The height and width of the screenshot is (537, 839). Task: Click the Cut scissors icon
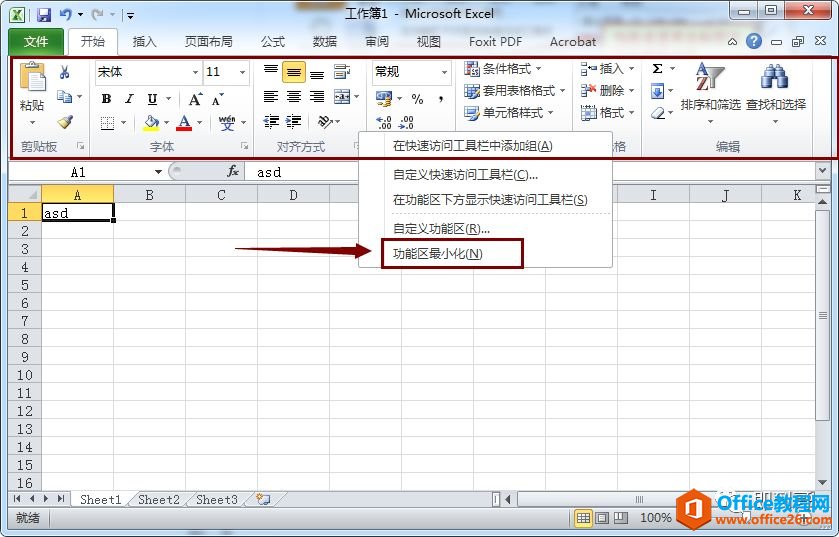pos(65,72)
